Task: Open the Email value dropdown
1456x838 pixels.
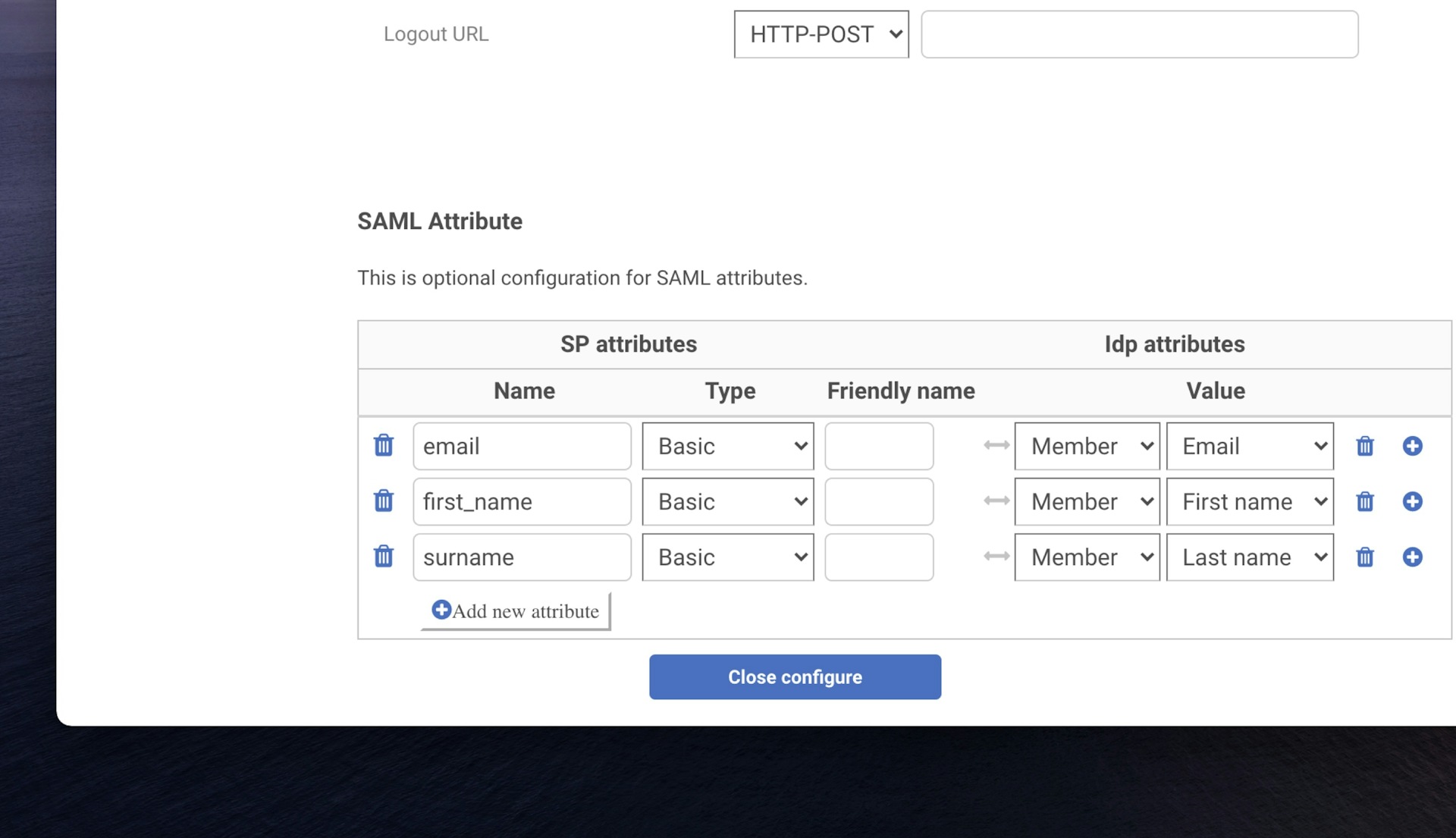Action: [1250, 446]
